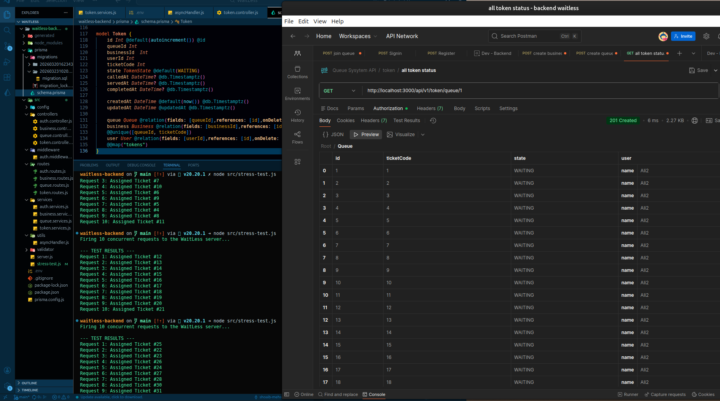
Task: Select JSON response view
Action: point(333,135)
